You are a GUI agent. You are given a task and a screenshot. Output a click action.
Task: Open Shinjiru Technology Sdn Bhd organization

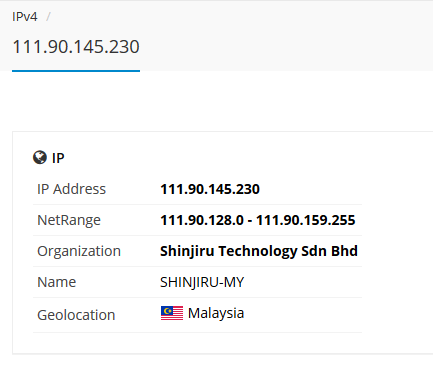259,251
